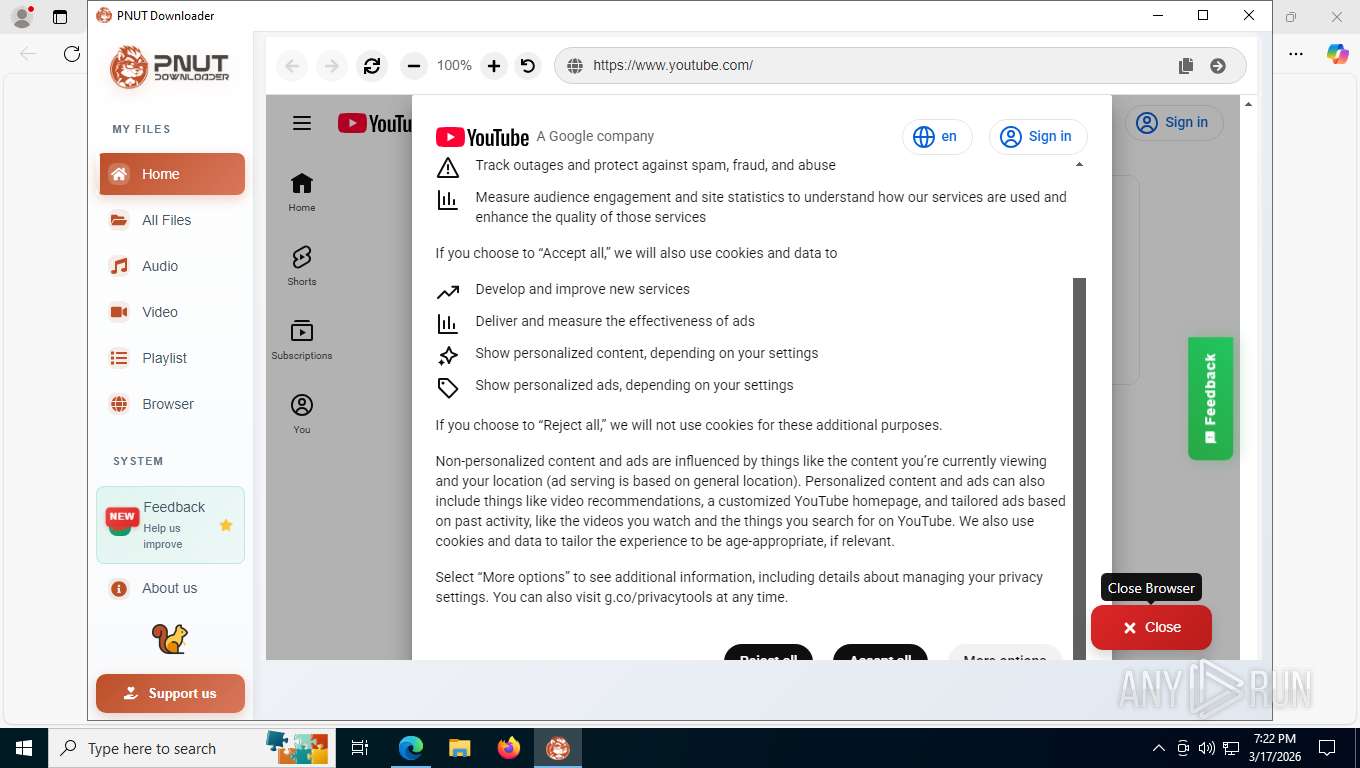Viewport: 1360px width, 768px height.
Task: Click 'Show personalized ads' line
Action: coord(634,385)
